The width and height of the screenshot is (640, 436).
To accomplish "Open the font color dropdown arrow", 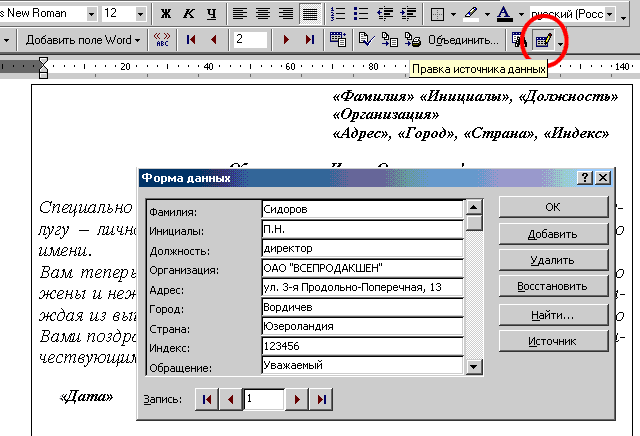I will (x=521, y=14).
